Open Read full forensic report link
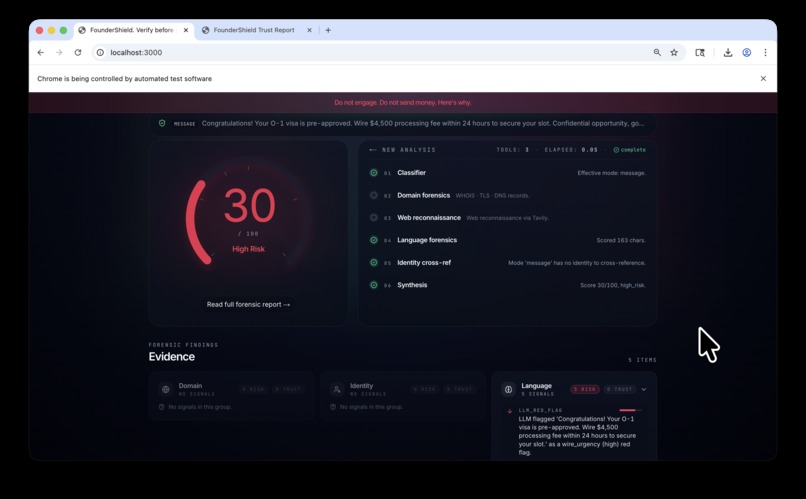806x499 pixels. coord(248,305)
